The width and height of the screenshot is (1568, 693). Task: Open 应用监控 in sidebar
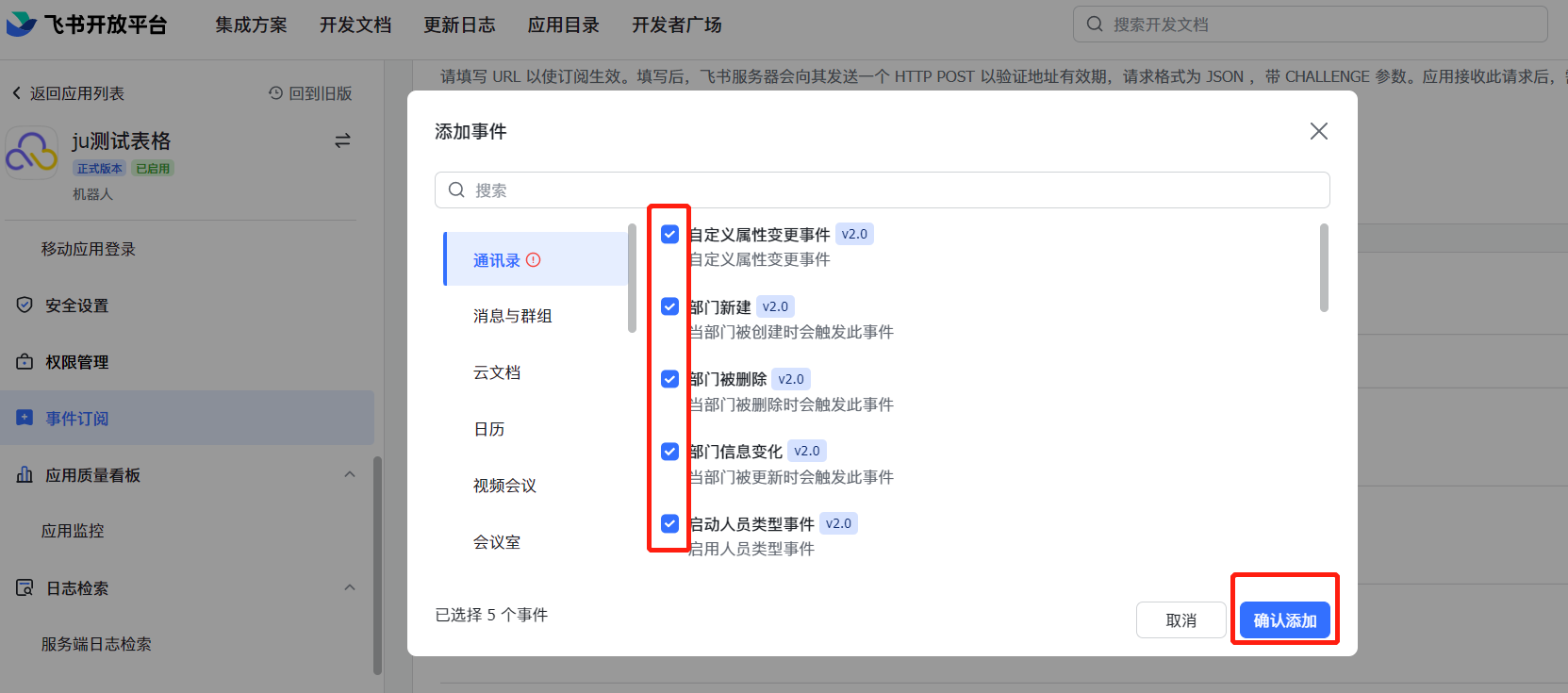[73, 531]
